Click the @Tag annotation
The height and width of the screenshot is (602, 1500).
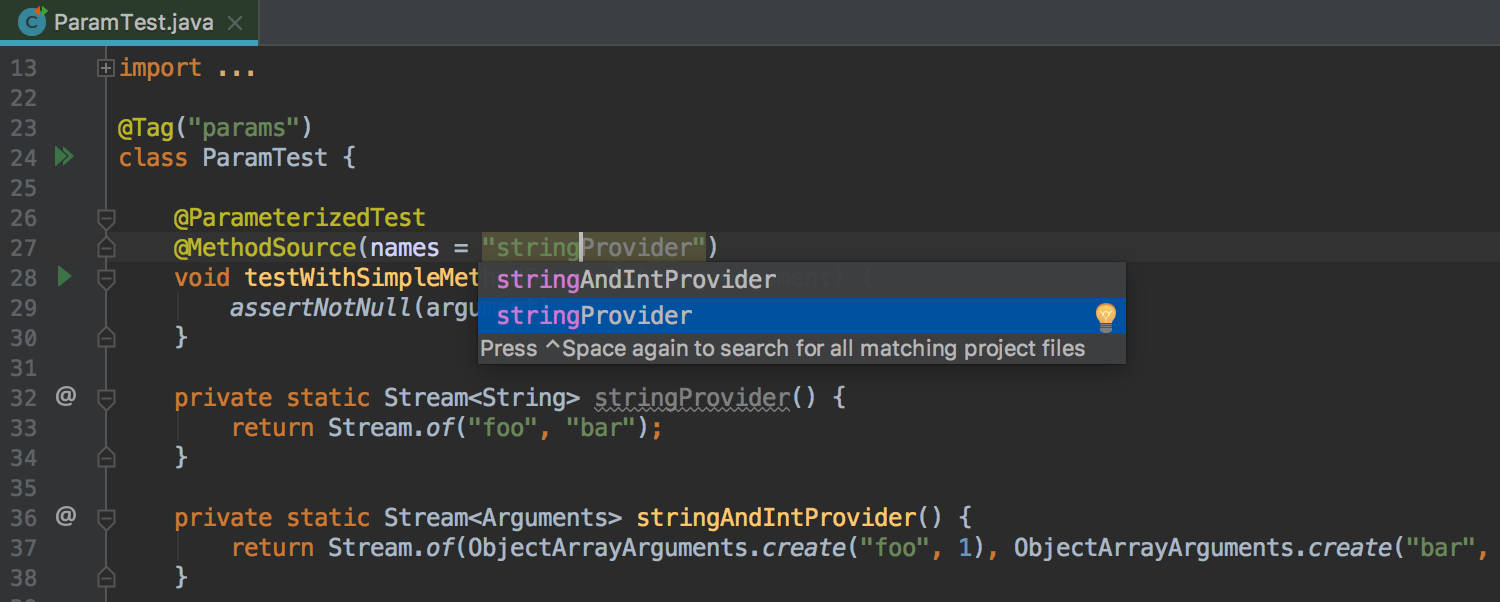coord(147,128)
